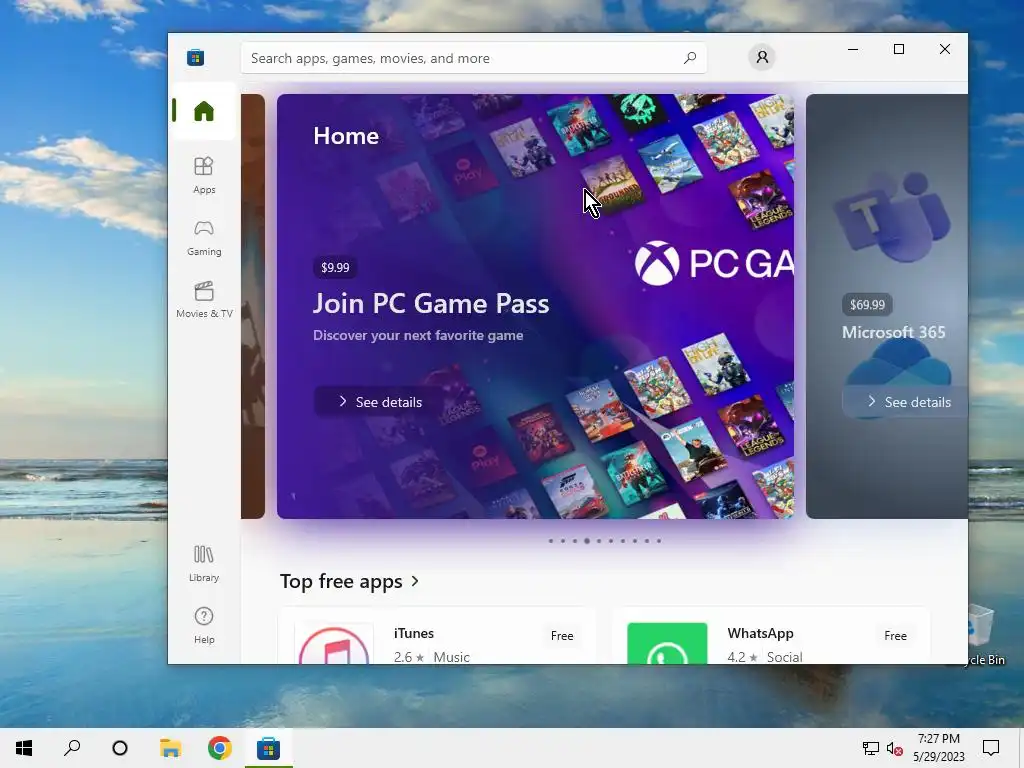Expand the Top free apps list
This screenshot has width=1024, height=768.
(x=349, y=581)
